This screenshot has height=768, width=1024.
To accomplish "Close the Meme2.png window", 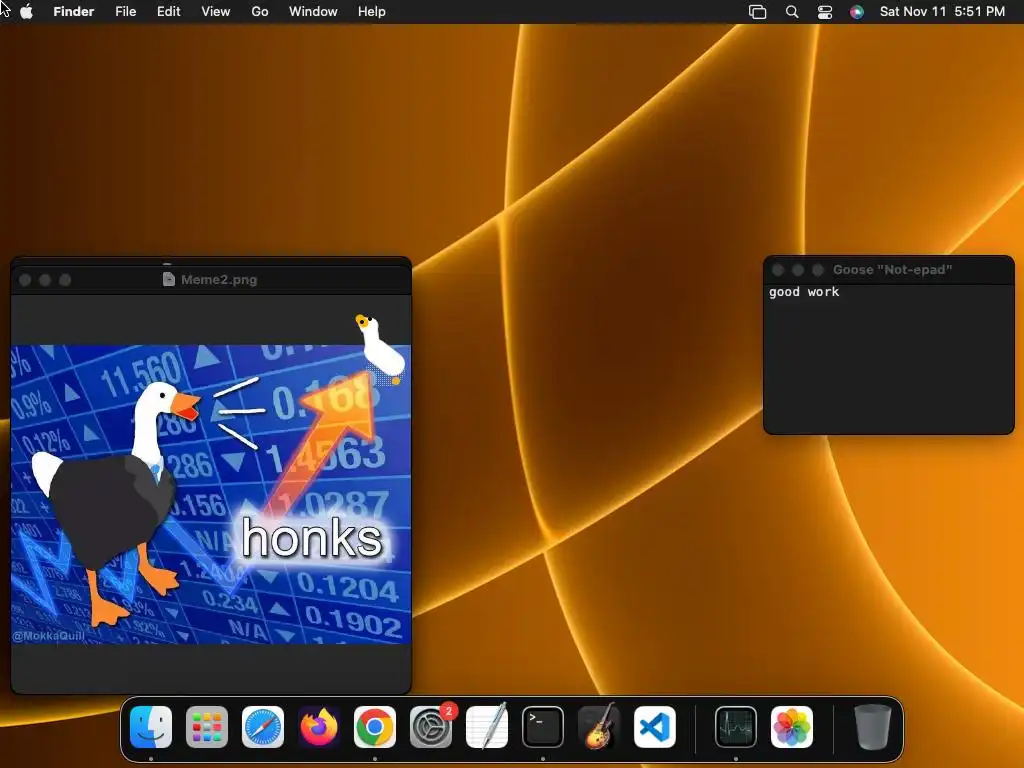I will pyautogui.click(x=25, y=280).
